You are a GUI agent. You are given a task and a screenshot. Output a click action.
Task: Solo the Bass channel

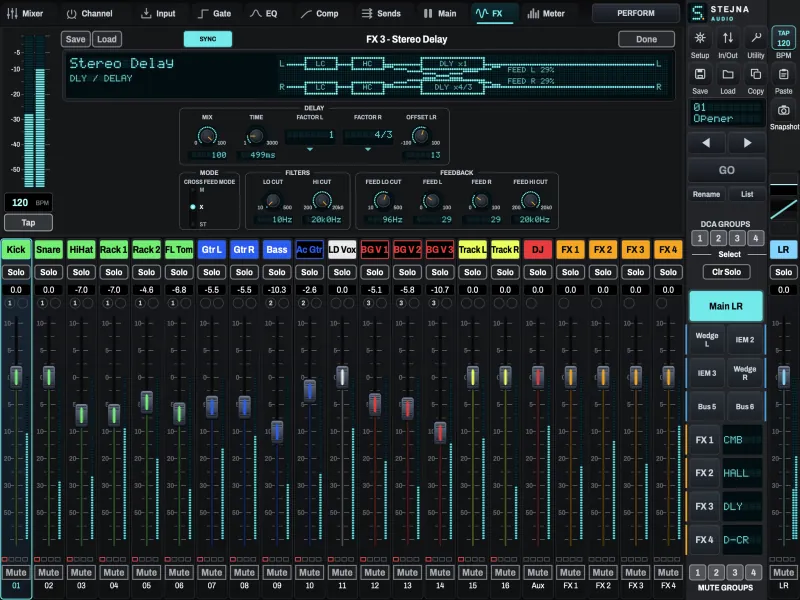coord(277,272)
